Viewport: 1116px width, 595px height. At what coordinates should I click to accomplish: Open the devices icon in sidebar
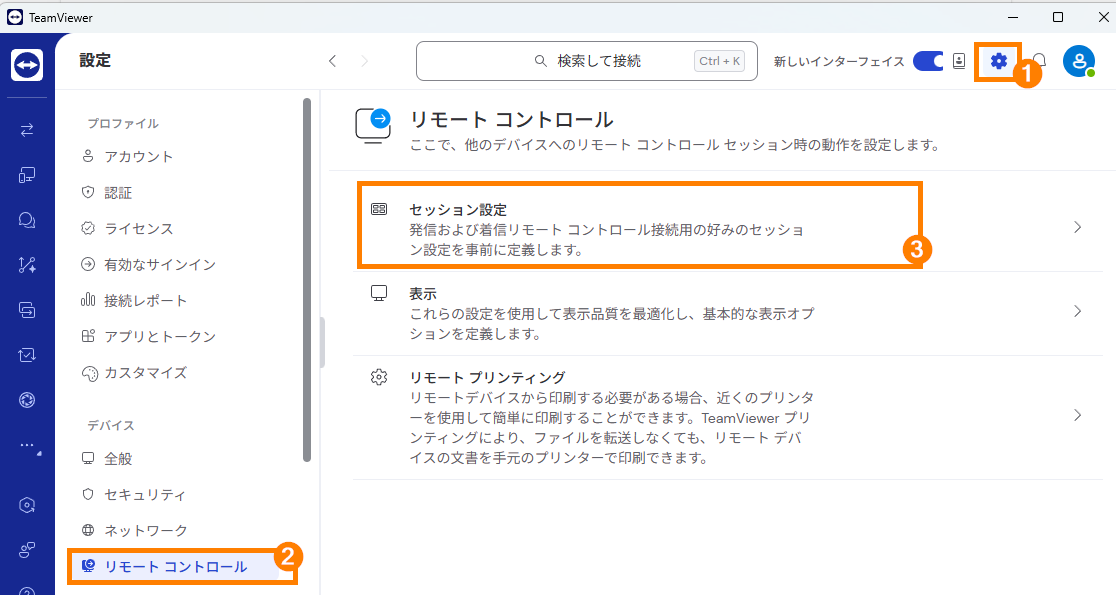[27, 175]
